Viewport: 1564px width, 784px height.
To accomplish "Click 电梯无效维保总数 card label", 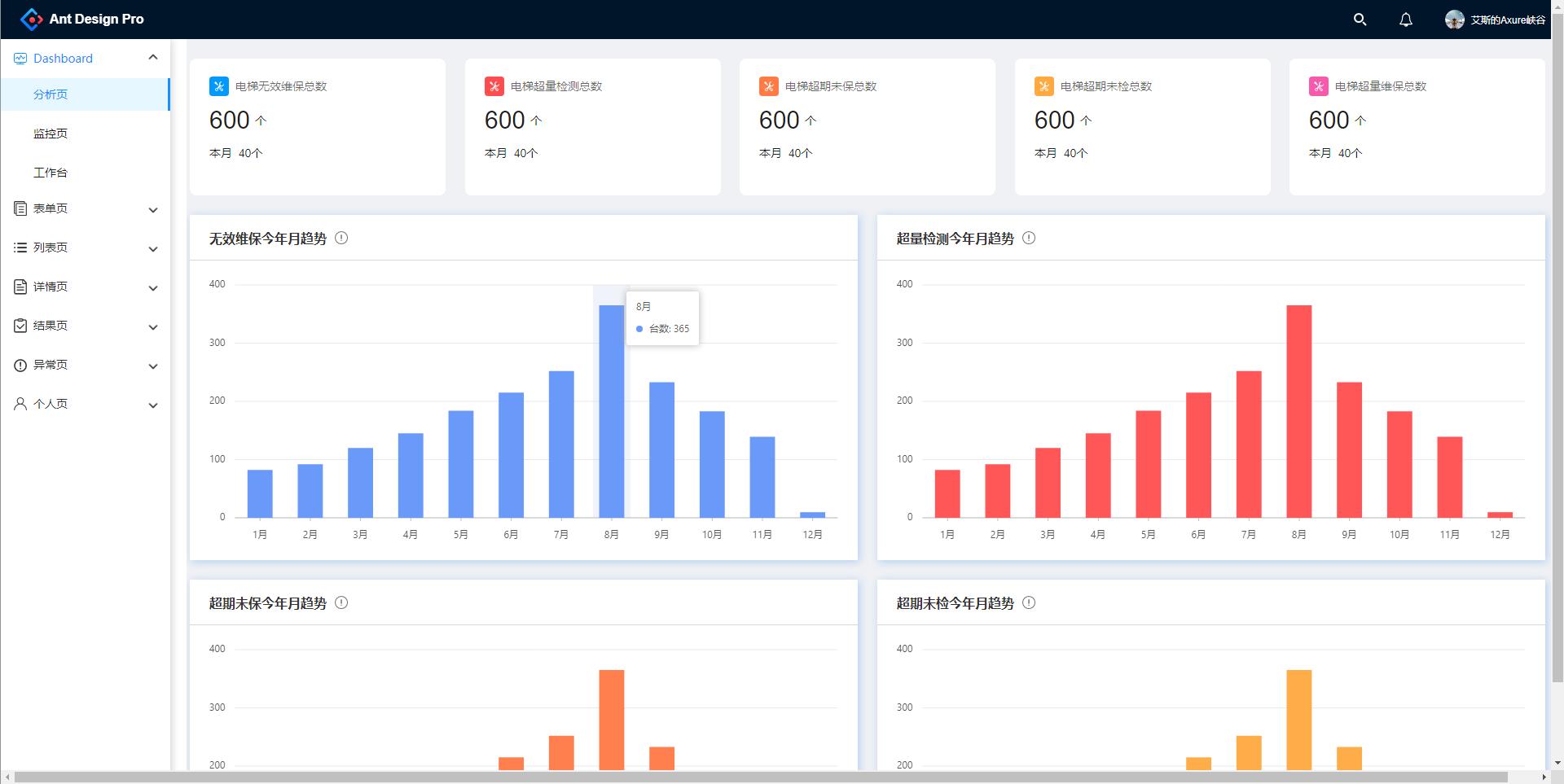I will (281, 86).
